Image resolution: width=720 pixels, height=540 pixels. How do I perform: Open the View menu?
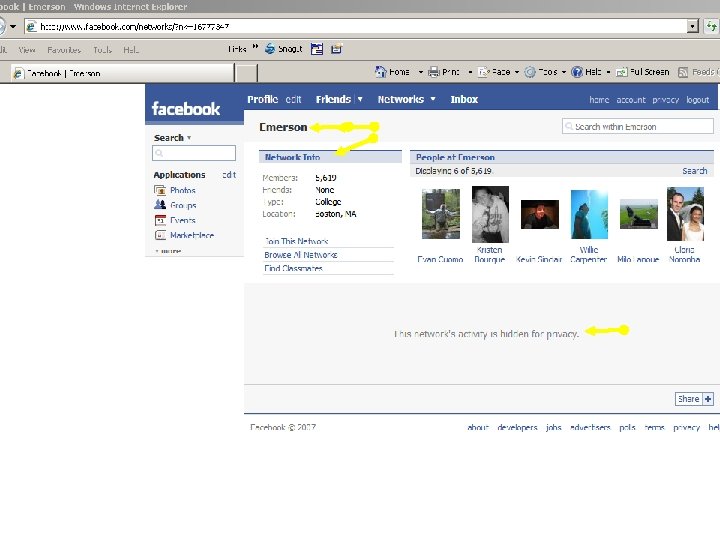tap(27, 50)
